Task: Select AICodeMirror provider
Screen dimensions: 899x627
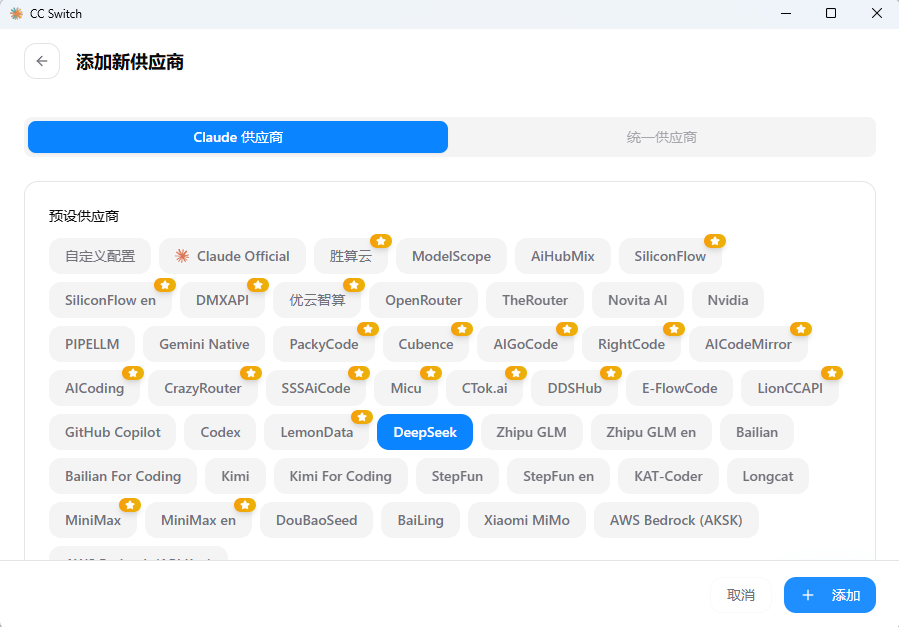Action: (748, 344)
